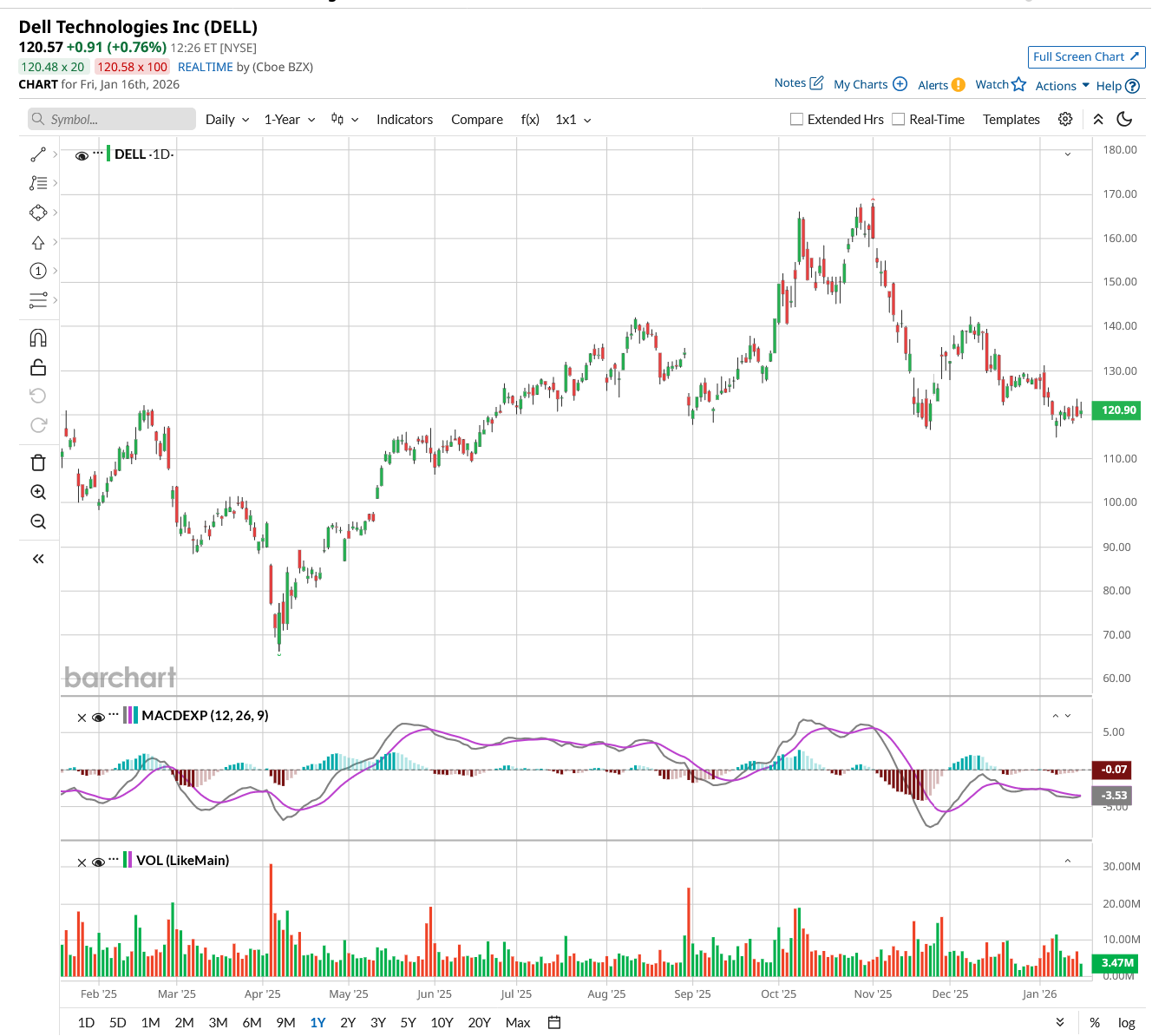Open the Full Screen Chart
The width and height of the screenshot is (1152, 1036).
(x=1087, y=57)
